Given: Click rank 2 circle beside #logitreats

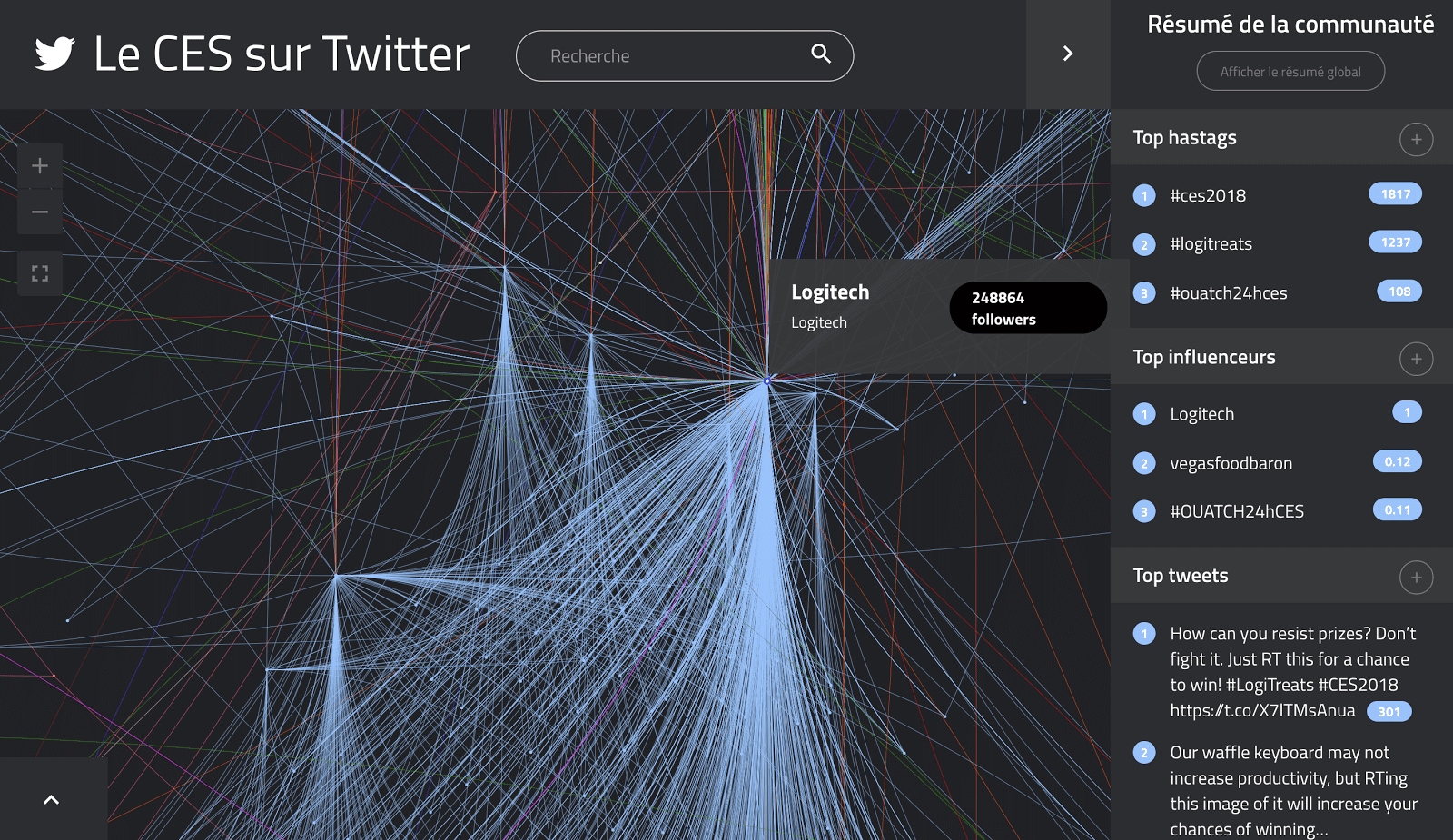Looking at the screenshot, I should 1144,244.
